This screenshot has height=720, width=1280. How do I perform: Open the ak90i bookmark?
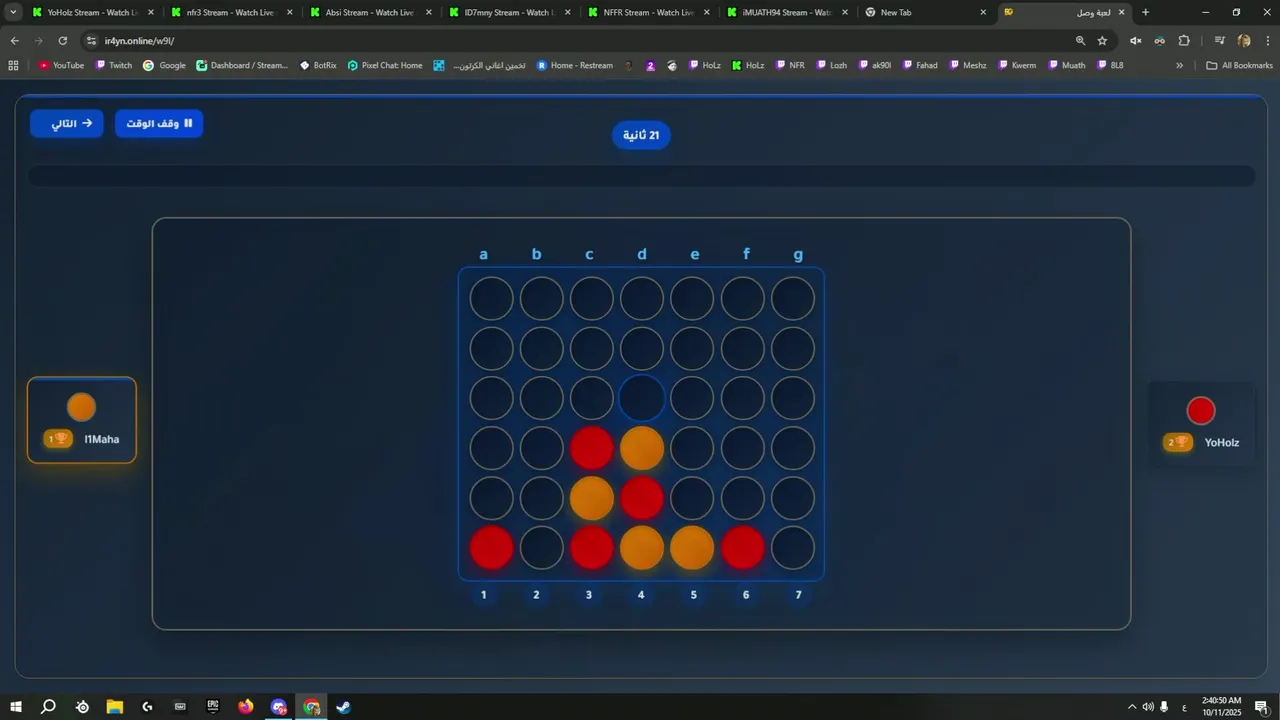[x=874, y=65]
